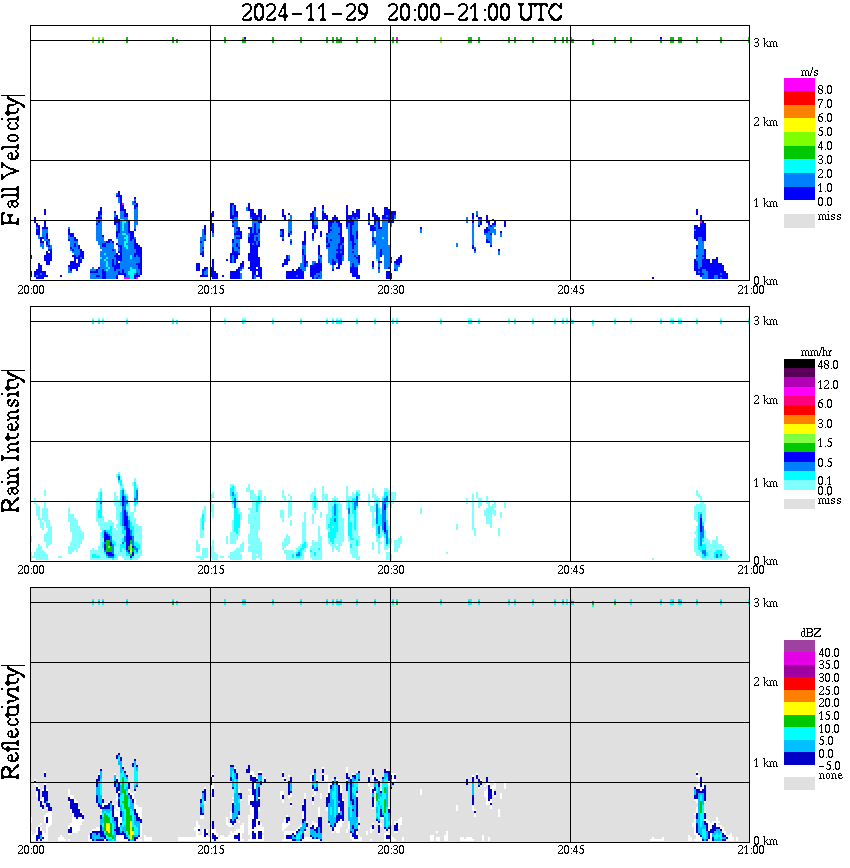850x868 pixels.
Task: Click the 20:45 tick label under Fall Velocity
Action: (x=571, y=290)
